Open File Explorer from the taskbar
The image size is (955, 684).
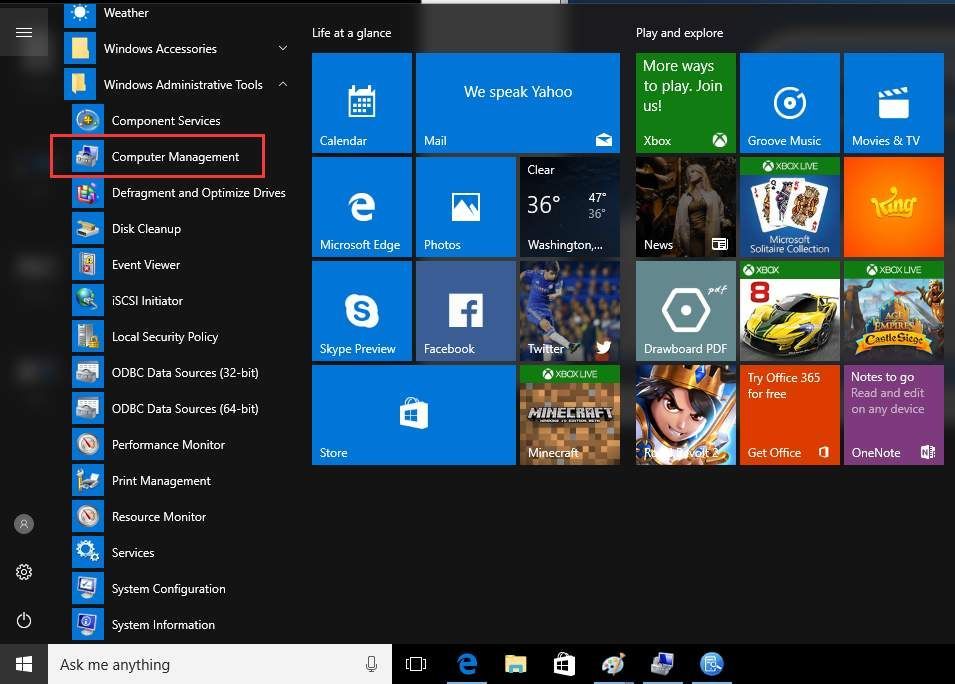tap(515, 664)
